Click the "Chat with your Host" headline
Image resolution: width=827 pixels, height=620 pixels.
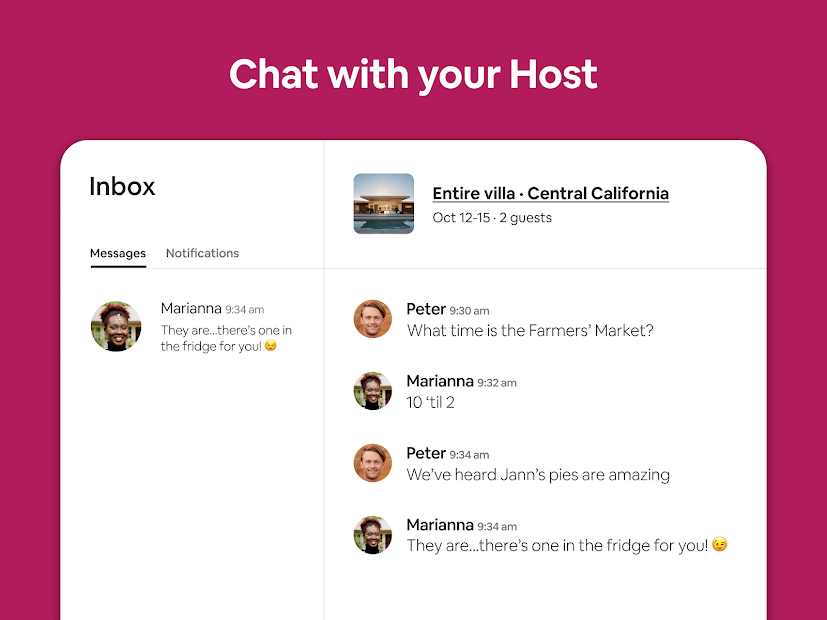pyautogui.click(x=413, y=75)
